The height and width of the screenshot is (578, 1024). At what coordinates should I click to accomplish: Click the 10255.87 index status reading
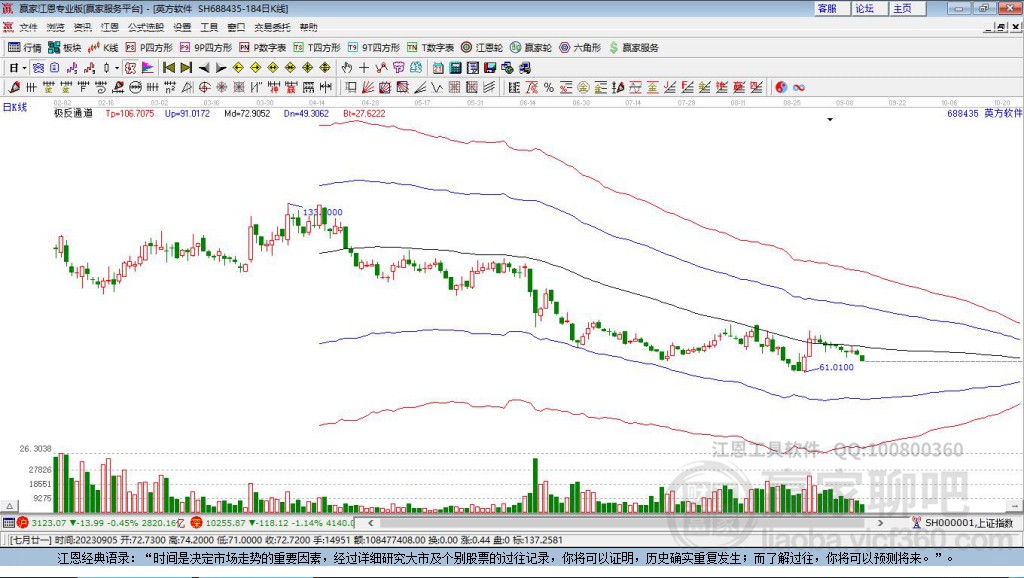(226, 523)
